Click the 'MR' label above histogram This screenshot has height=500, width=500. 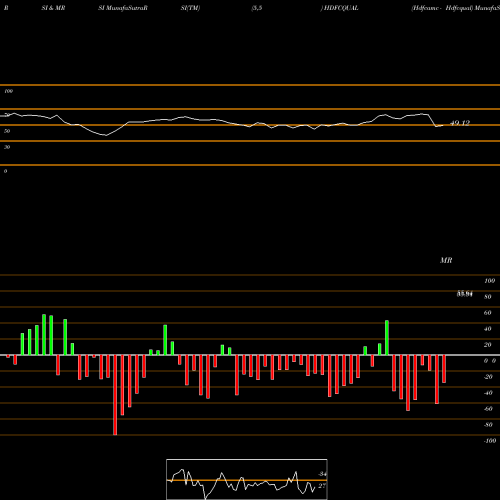(x=446, y=260)
